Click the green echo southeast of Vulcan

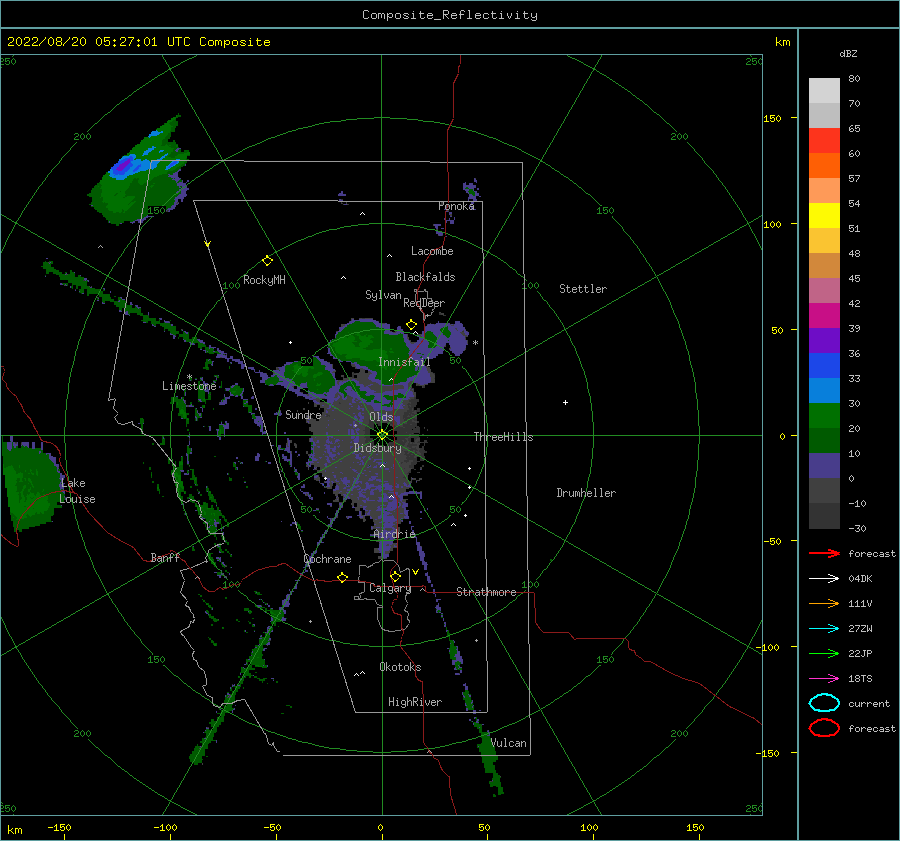click(x=491, y=761)
